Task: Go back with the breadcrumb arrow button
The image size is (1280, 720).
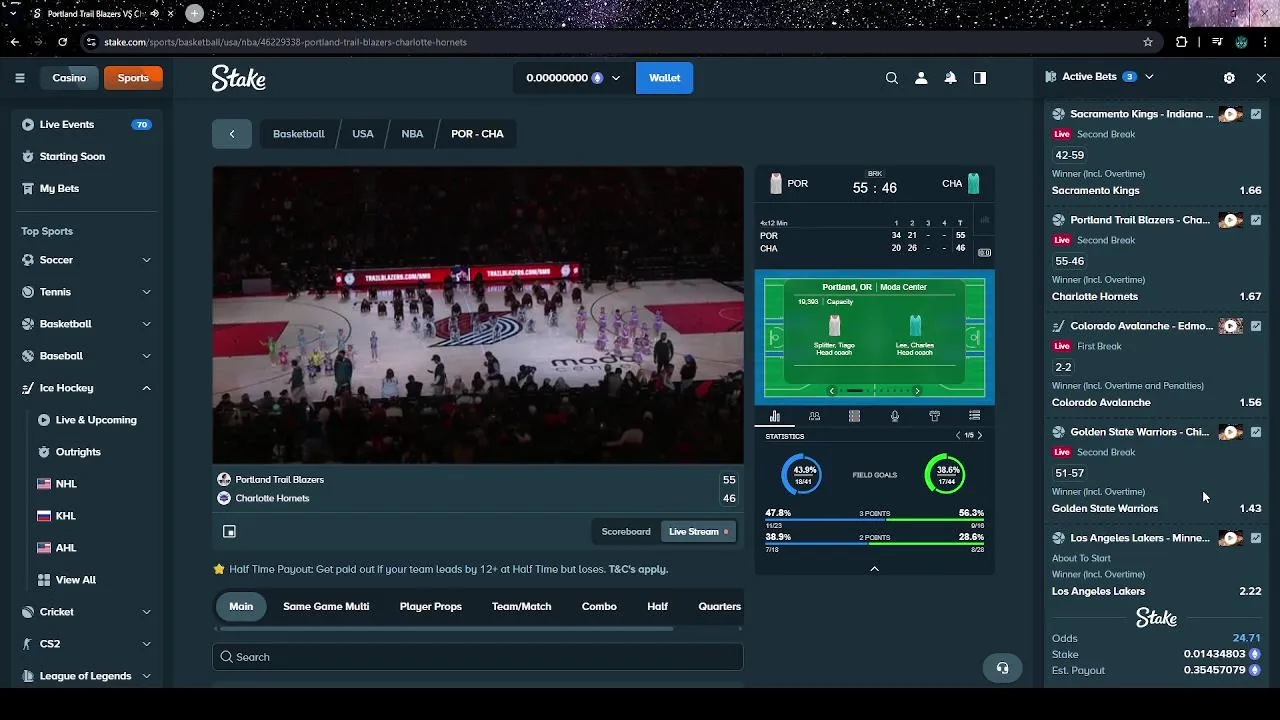Action: pyautogui.click(x=232, y=134)
